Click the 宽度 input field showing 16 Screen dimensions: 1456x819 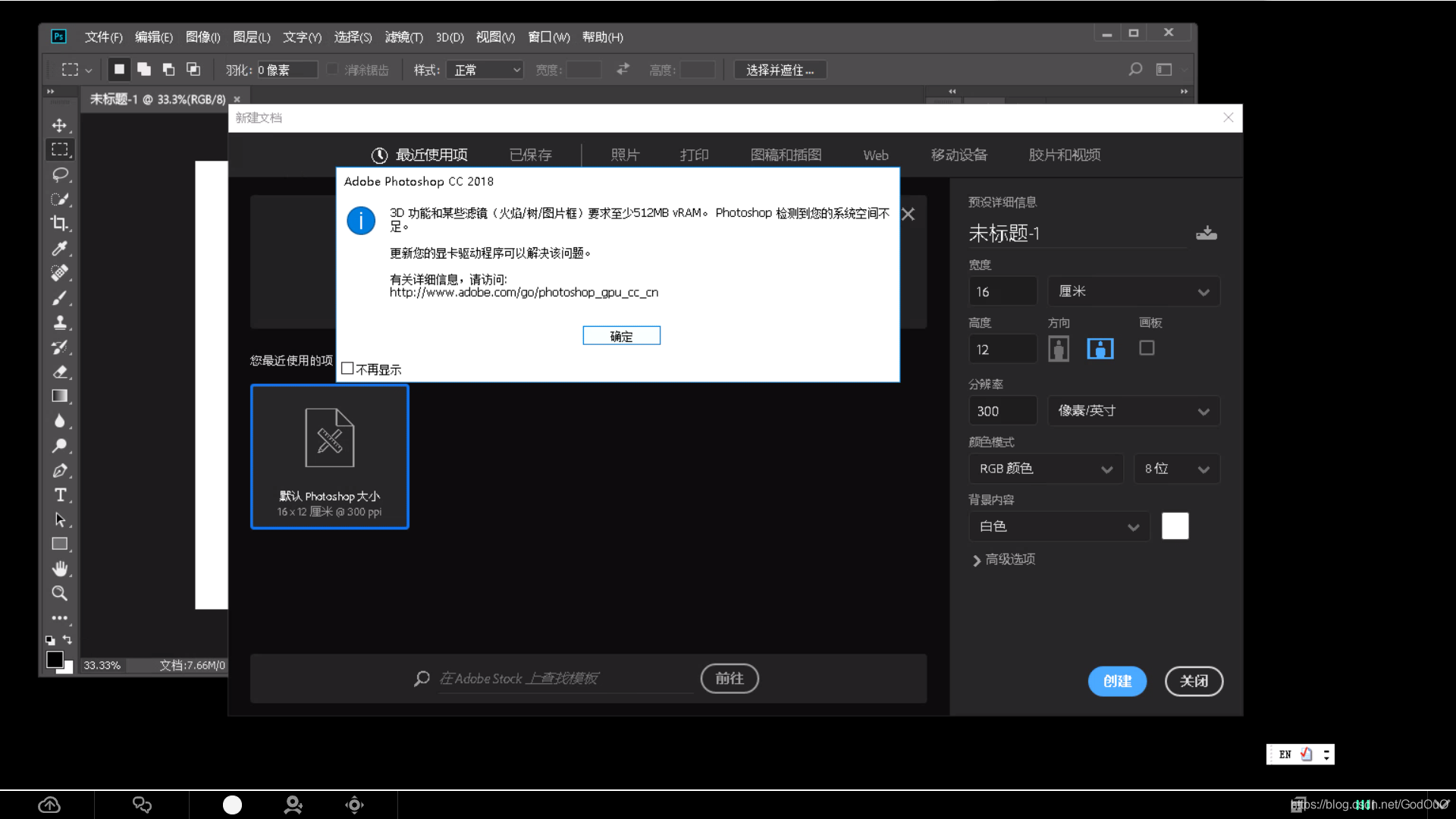coord(1003,291)
